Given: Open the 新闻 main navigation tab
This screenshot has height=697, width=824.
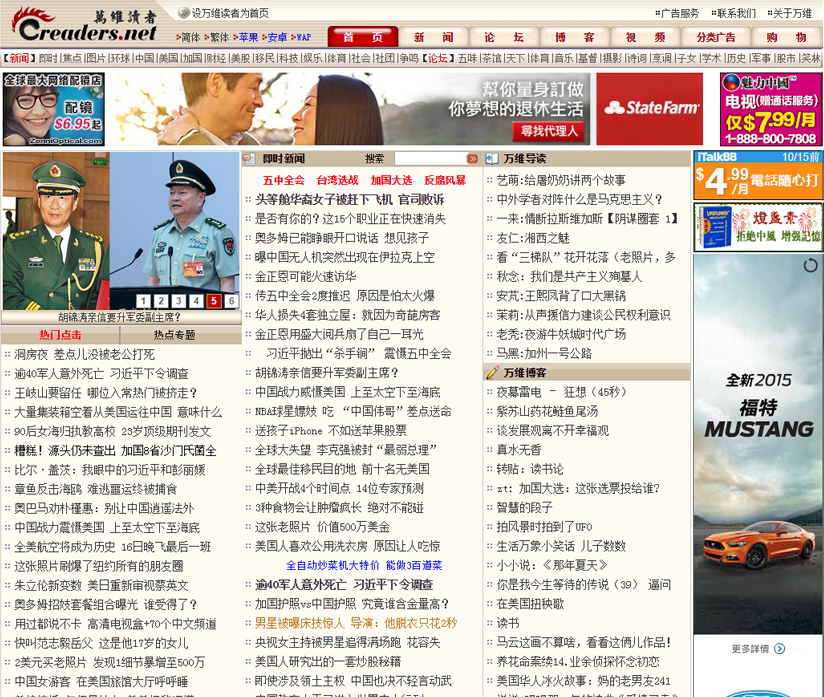Looking at the screenshot, I should [434, 37].
